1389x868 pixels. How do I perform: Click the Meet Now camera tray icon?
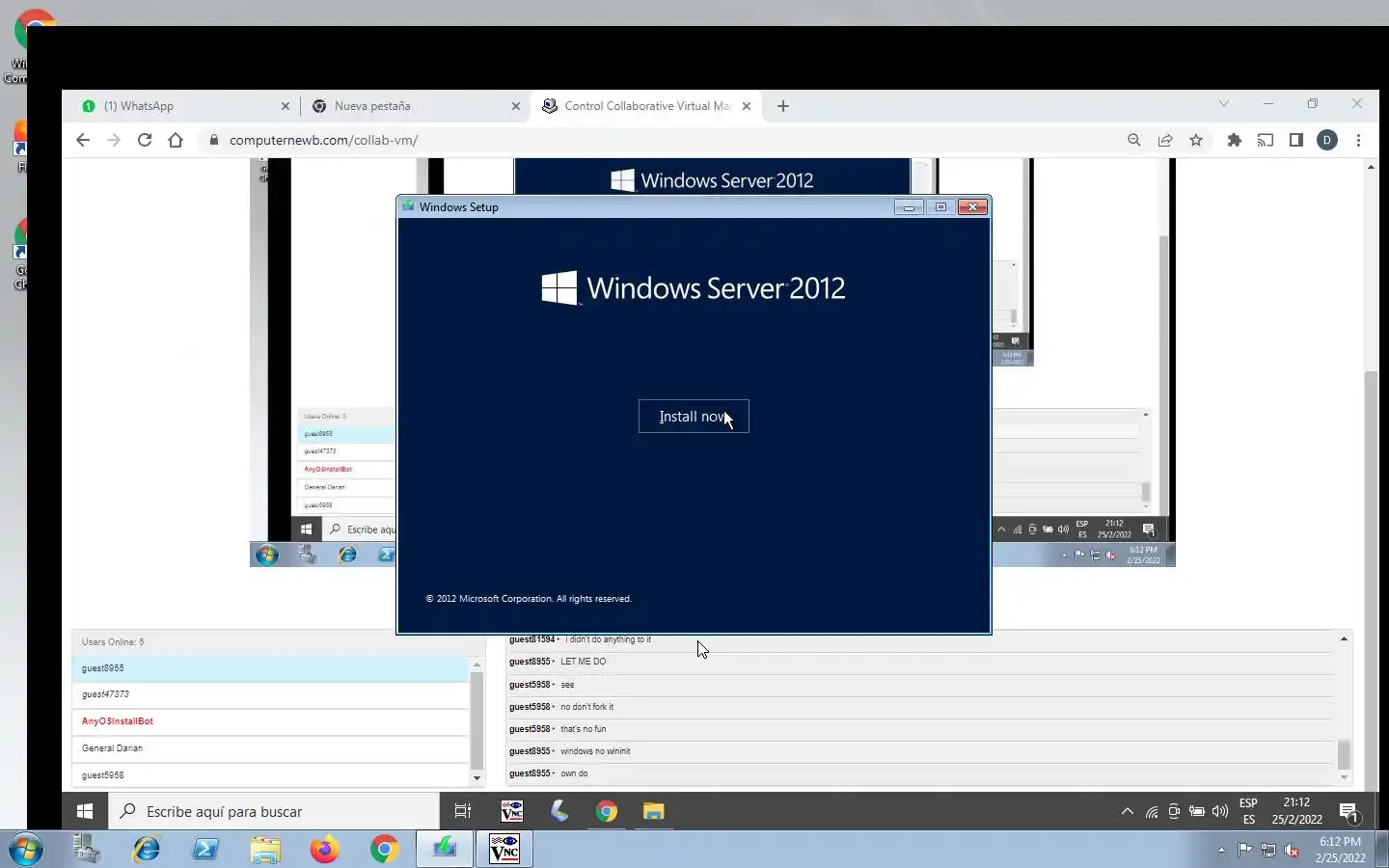pos(1174,812)
